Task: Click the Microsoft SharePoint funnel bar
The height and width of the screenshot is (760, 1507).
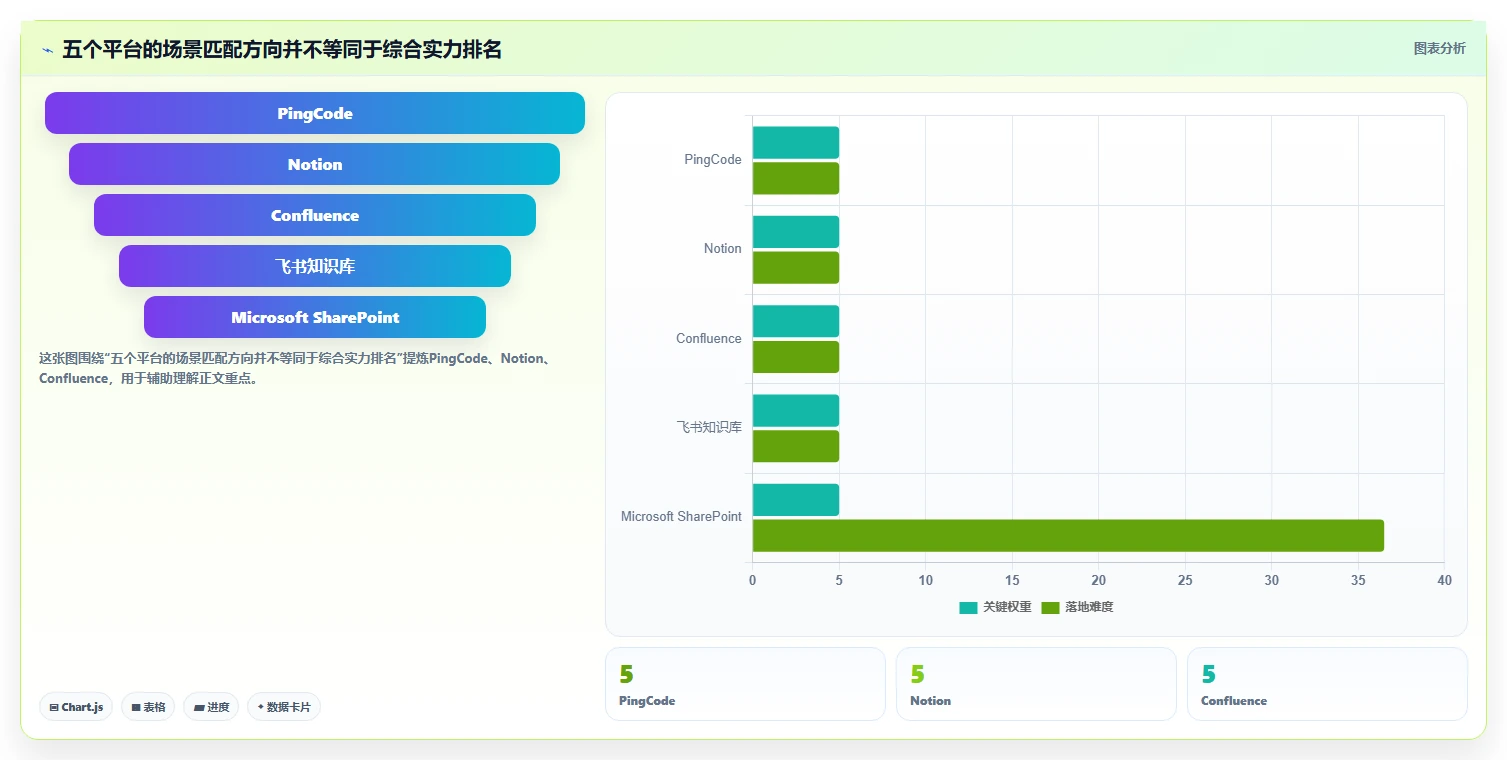Action: coord(315,317)
